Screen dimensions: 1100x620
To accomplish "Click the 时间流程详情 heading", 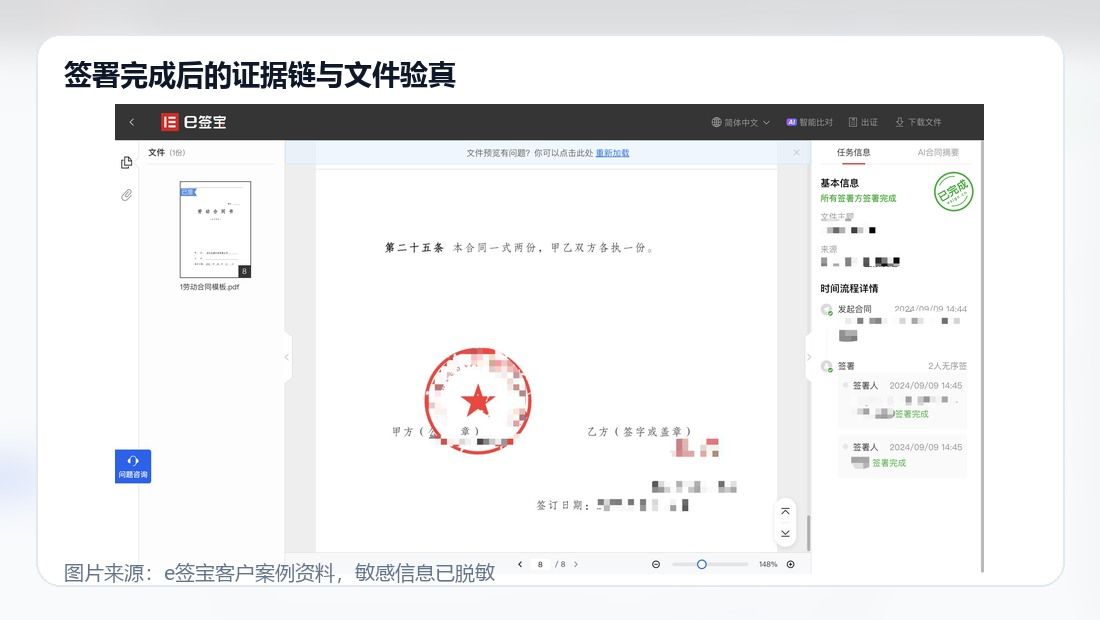I will (849, 288).
